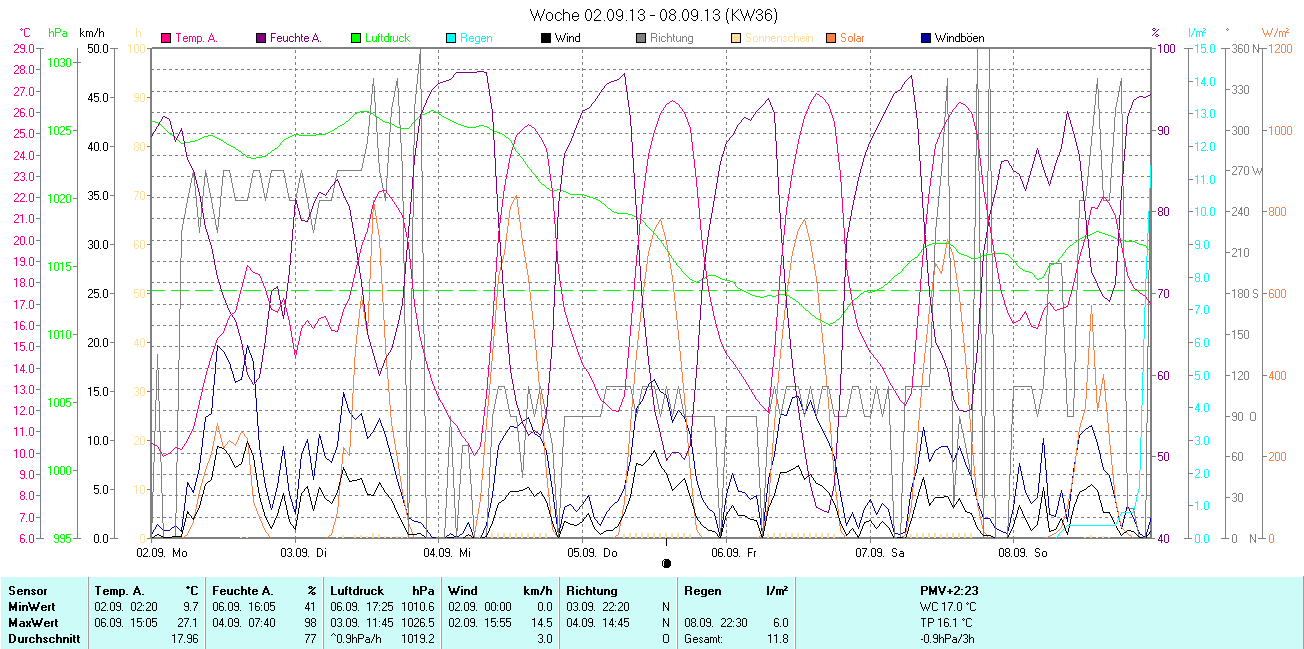Click the '1200' solar axis tick label

coord(1279,48)
